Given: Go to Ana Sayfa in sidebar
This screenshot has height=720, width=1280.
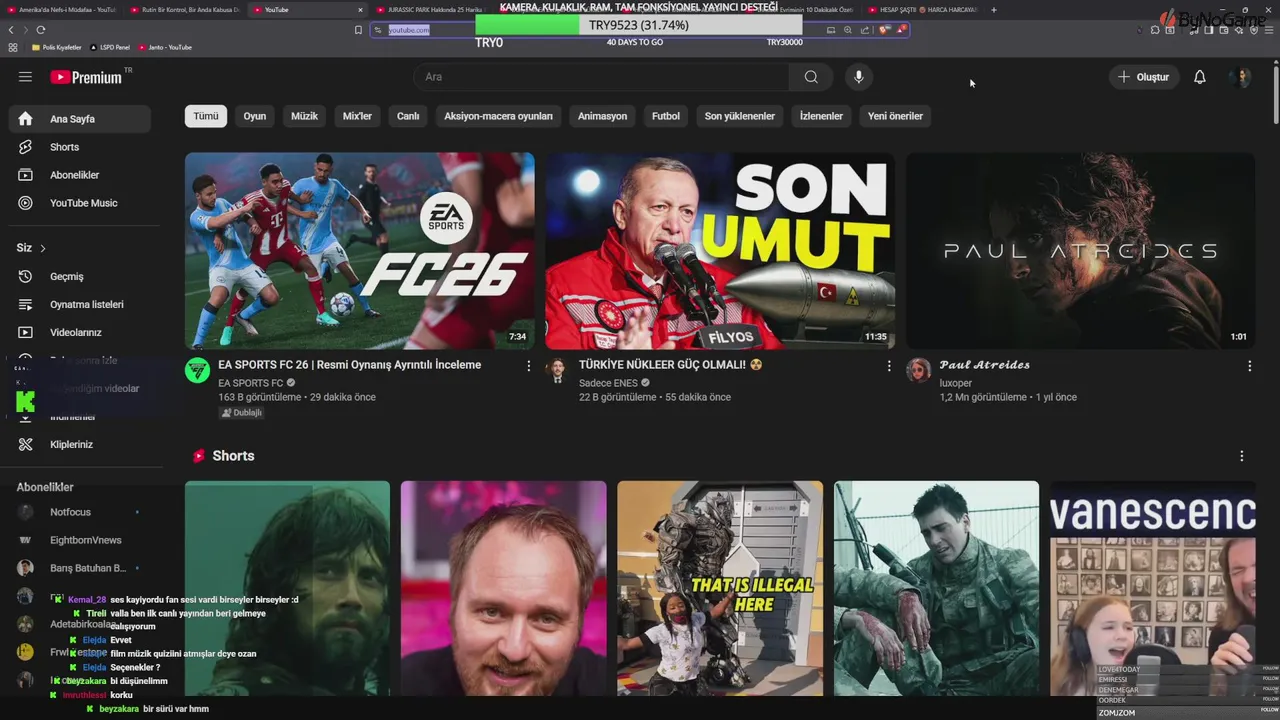Looking at the screenshot, I should pyautogui.click(x=80, y=119).
